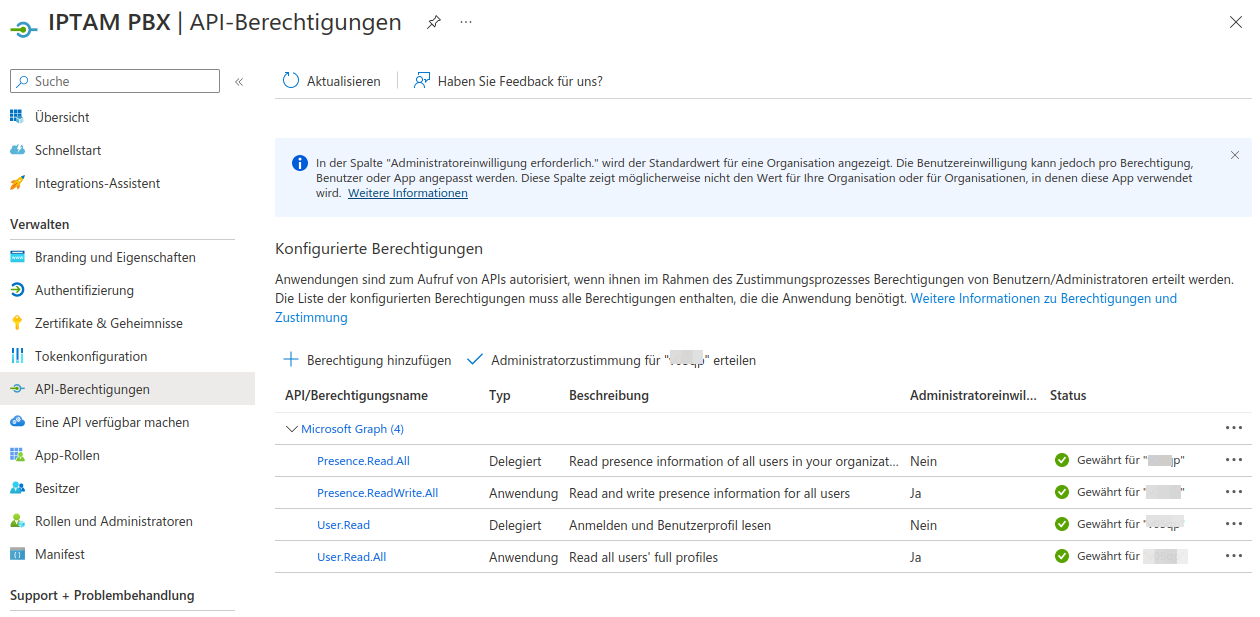Screen dimensions: 1260x617
Task: Open more options for Presence.Read.All row
Action: coord(1233,461)
